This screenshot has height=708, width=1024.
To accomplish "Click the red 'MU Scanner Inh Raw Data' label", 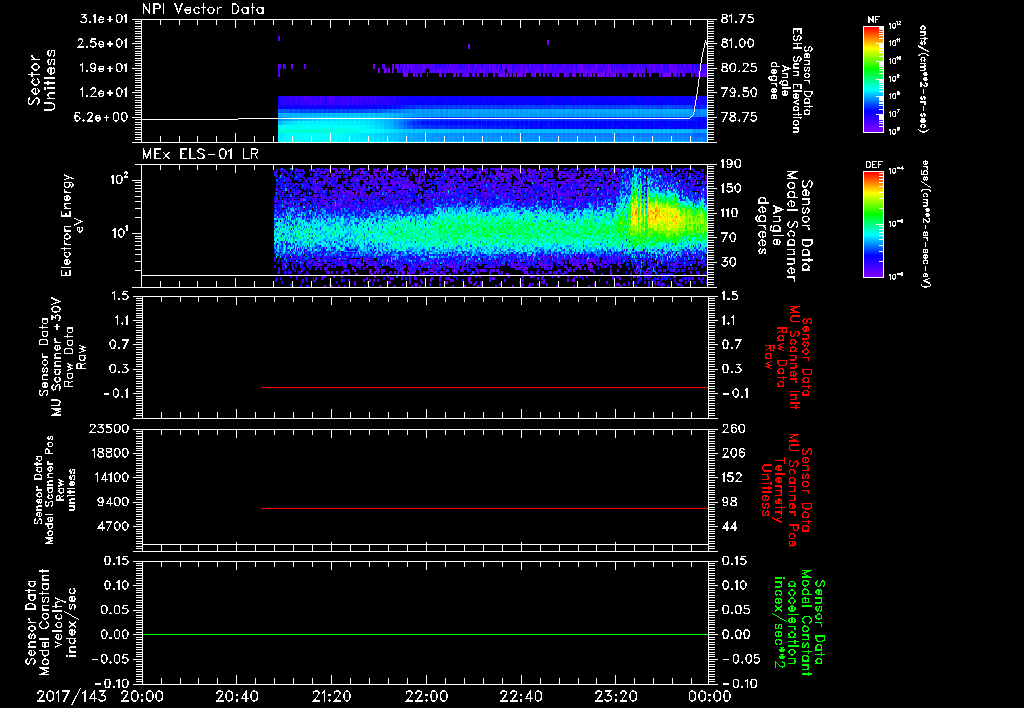I will (x=788, y=357).
